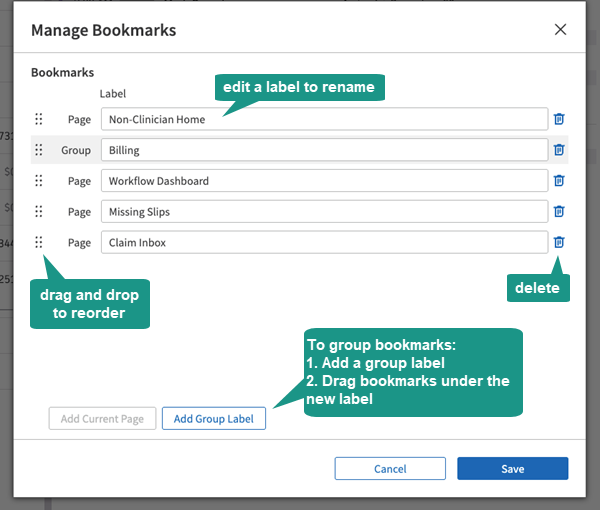Click drag handle for Workflow Dashboard row
This screenshot has width=600, height=510.
pos(39,180)
